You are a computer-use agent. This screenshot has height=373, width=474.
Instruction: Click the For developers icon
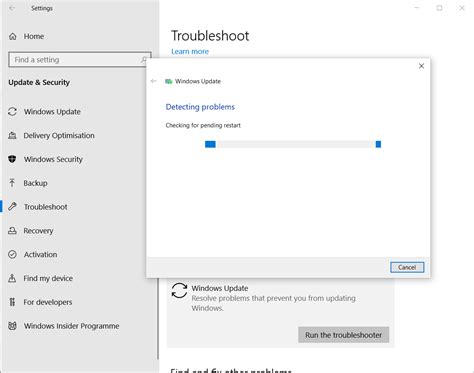click(x=12, y=302)
